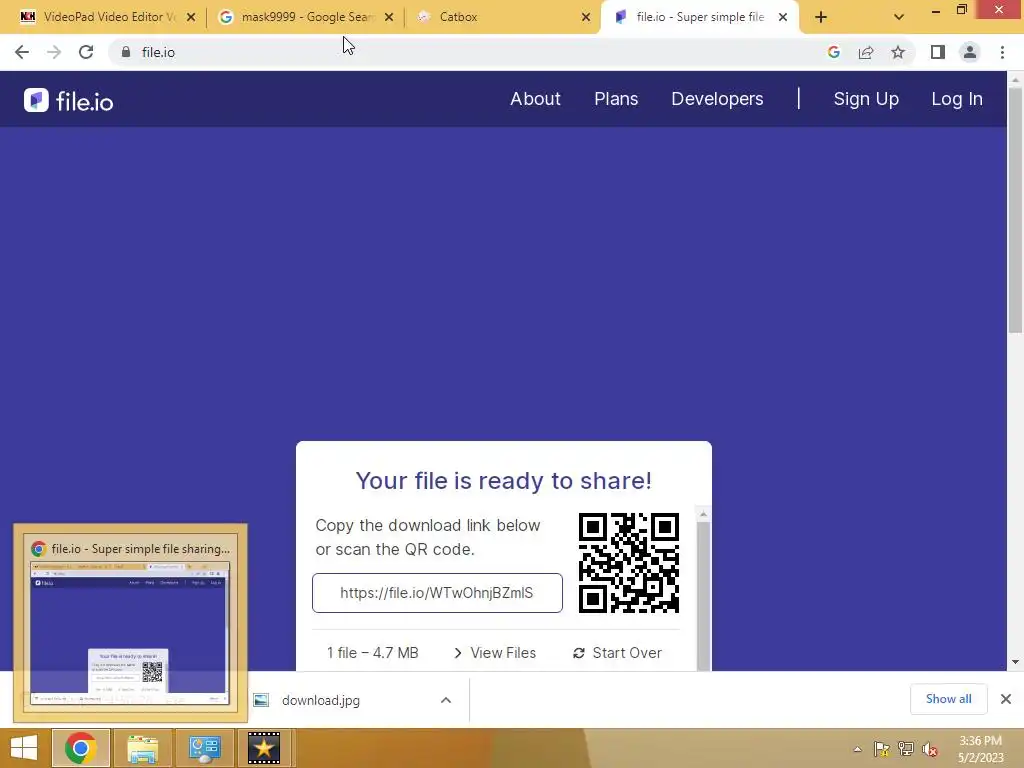1024x768 pixels.
Task: Click the QR code image
Action: [x=629, y=563]
